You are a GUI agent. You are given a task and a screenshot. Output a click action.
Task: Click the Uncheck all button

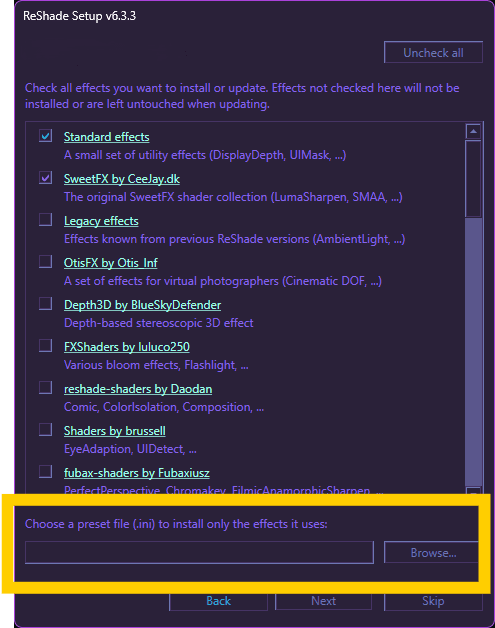433,52
